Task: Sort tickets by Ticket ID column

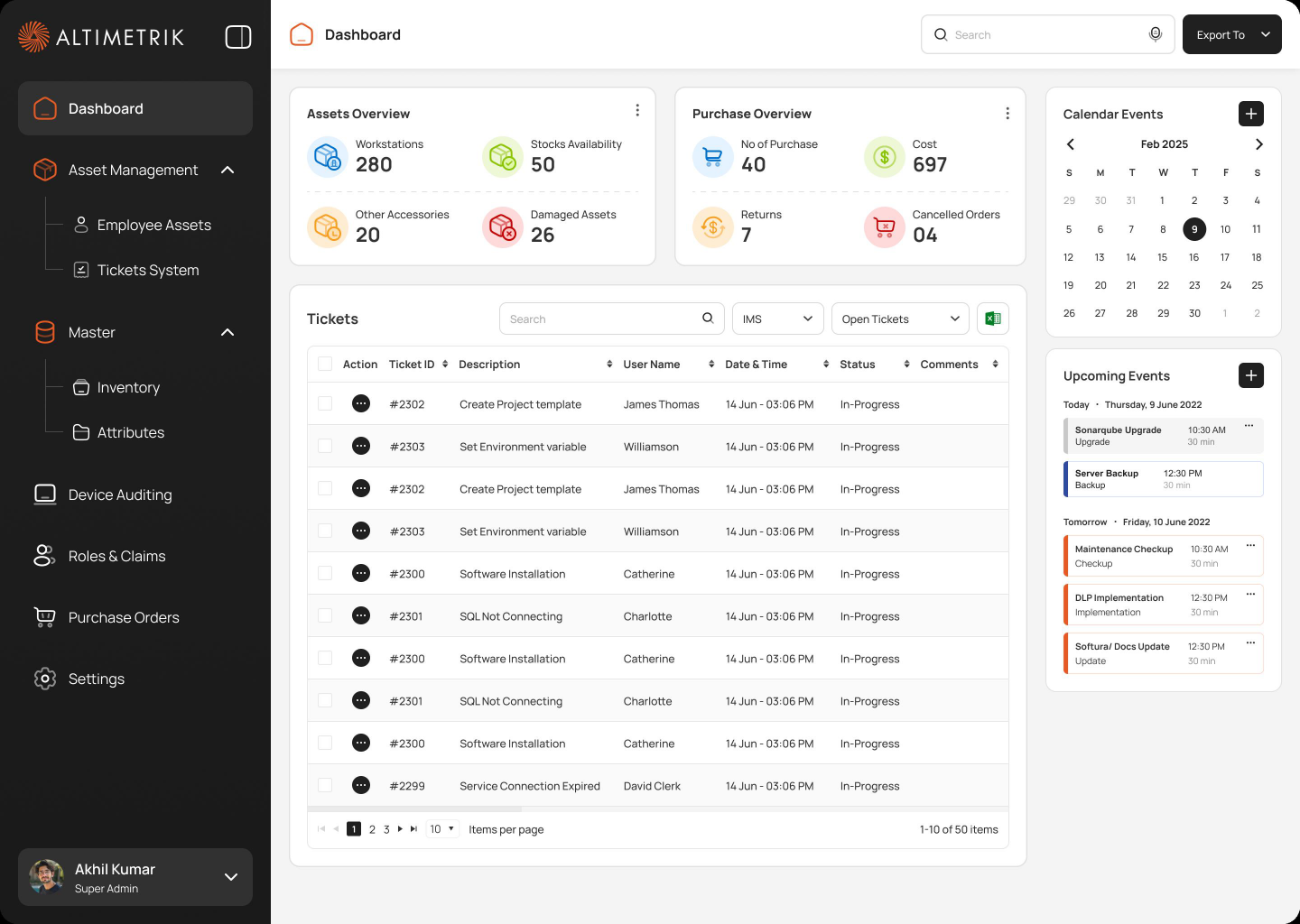Action: click(445, 365)
